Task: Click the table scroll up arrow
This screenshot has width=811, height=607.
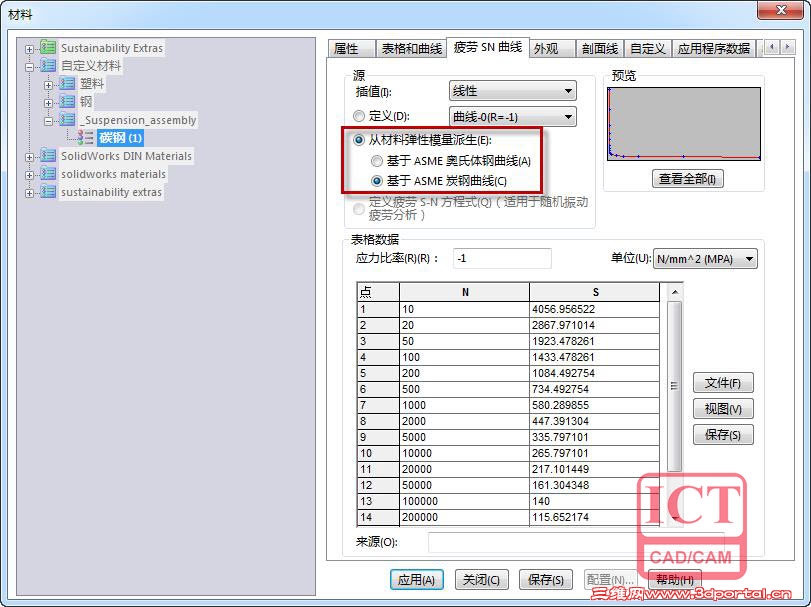Action: pos(674,292)
